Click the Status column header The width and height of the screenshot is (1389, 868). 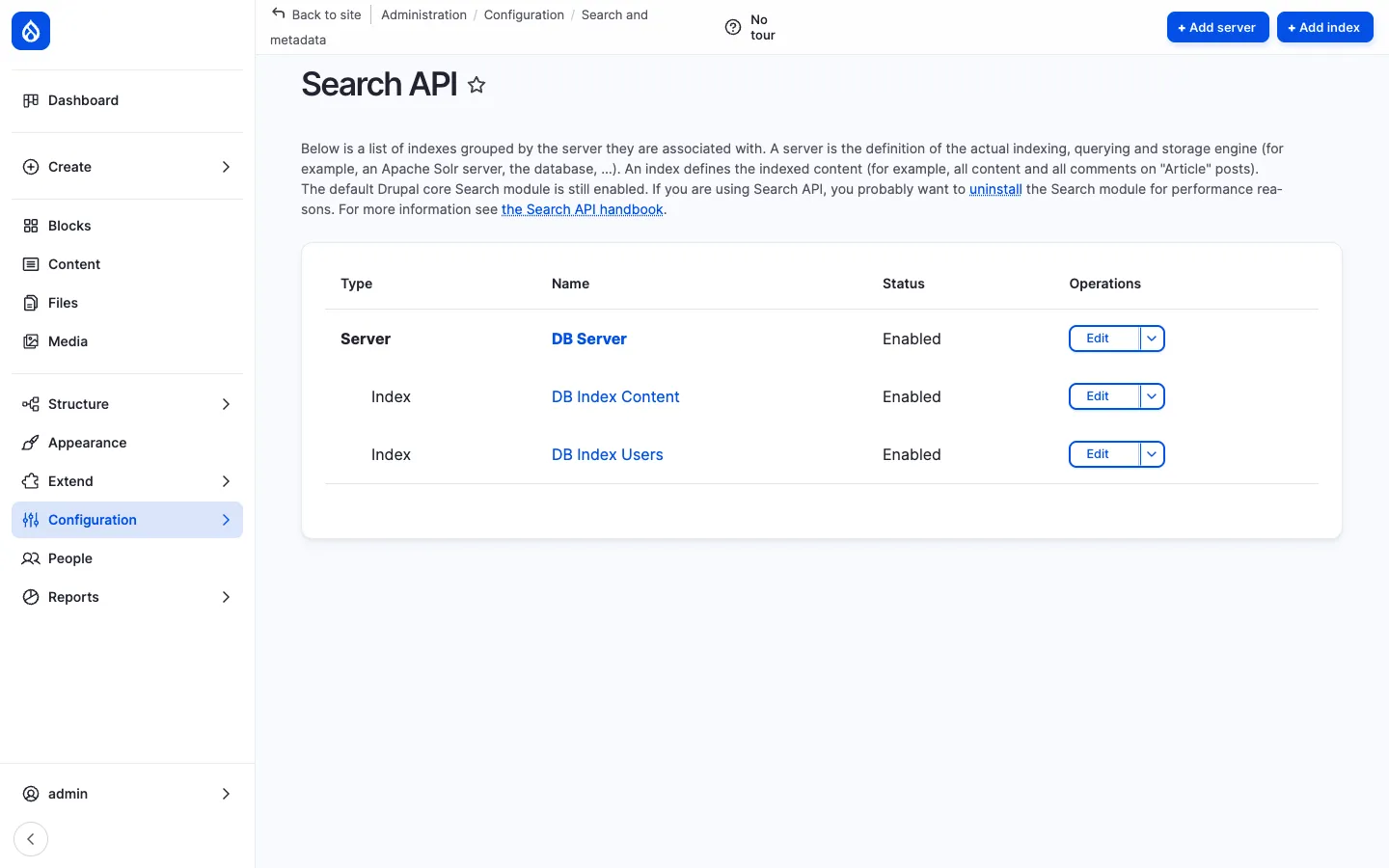point(904,284)
